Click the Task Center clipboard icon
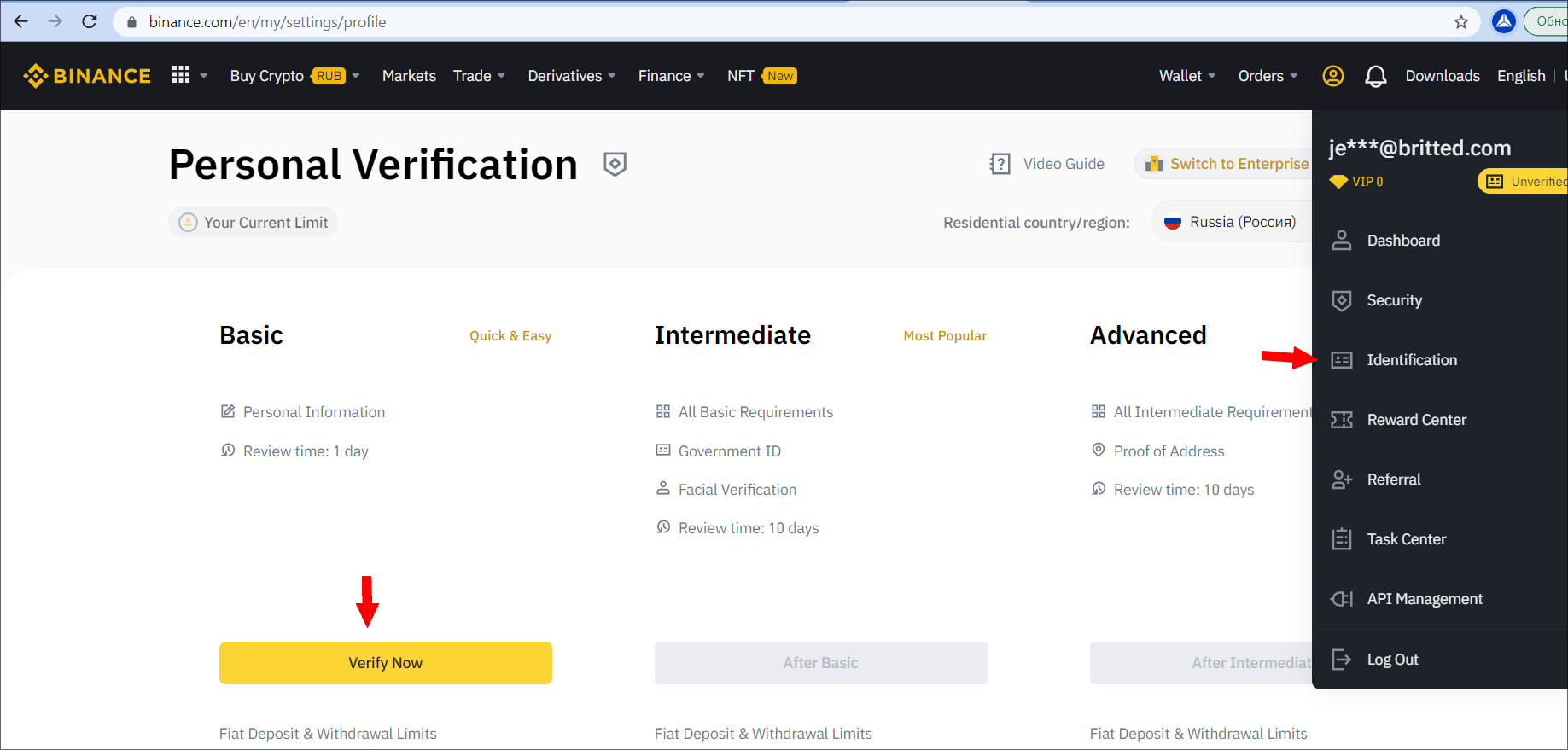The image size is (1568, 750). tap(1342, 539)
